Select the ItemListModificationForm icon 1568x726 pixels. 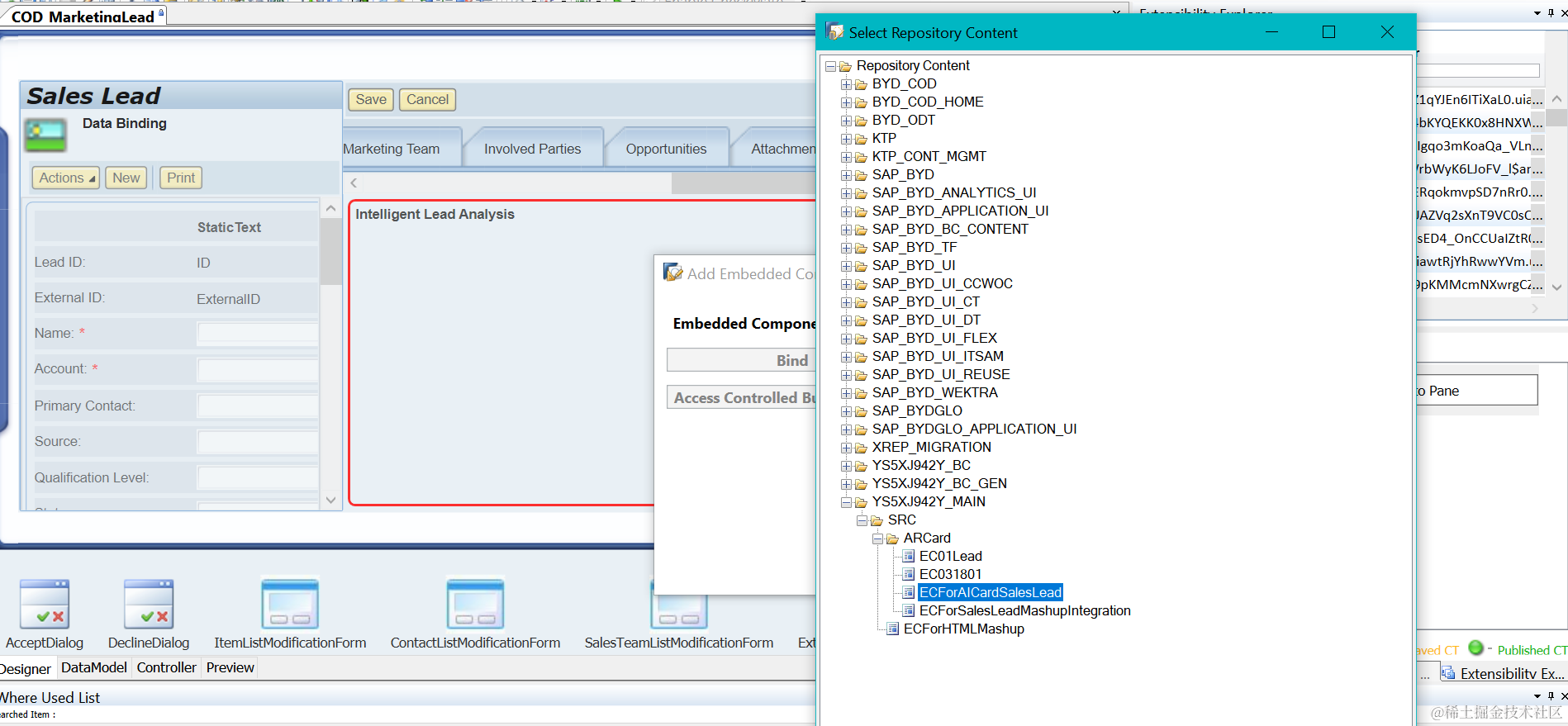click(290, 604)
